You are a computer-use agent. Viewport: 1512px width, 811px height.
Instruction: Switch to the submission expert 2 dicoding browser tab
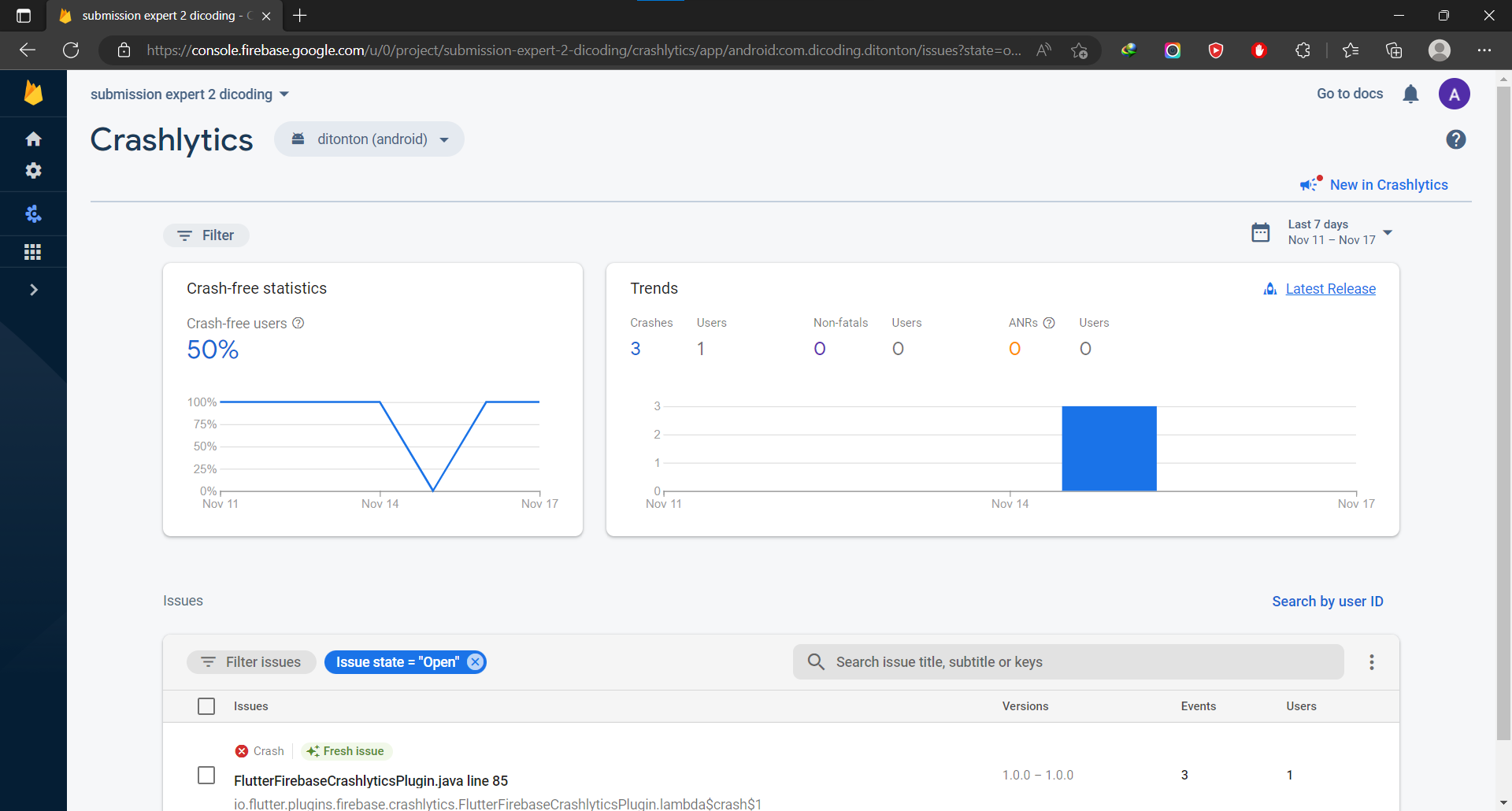click(157, 15)
